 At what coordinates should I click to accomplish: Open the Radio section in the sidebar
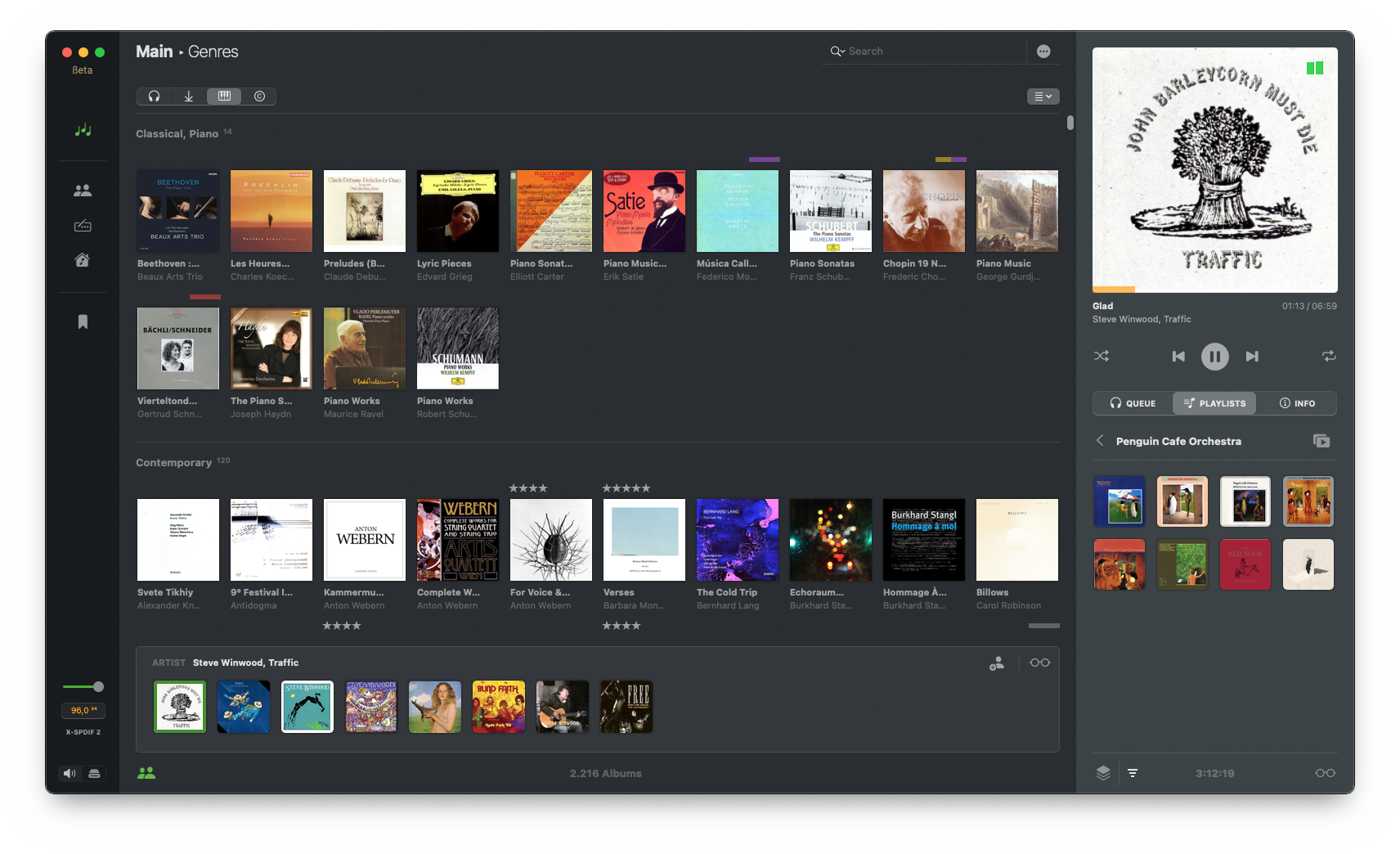pos(83,226)
